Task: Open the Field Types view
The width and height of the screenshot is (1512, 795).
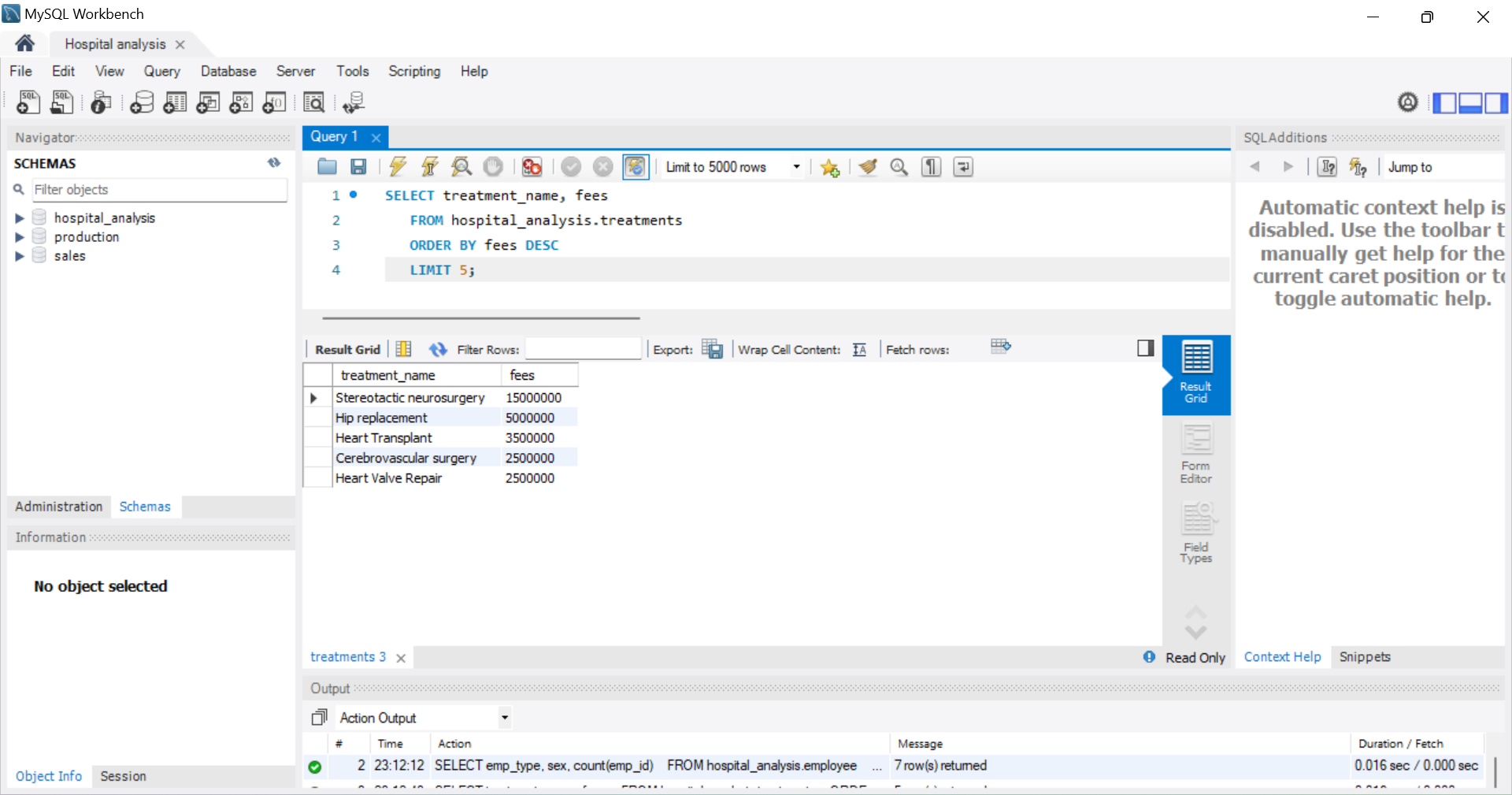Action: click(1195, 533)
